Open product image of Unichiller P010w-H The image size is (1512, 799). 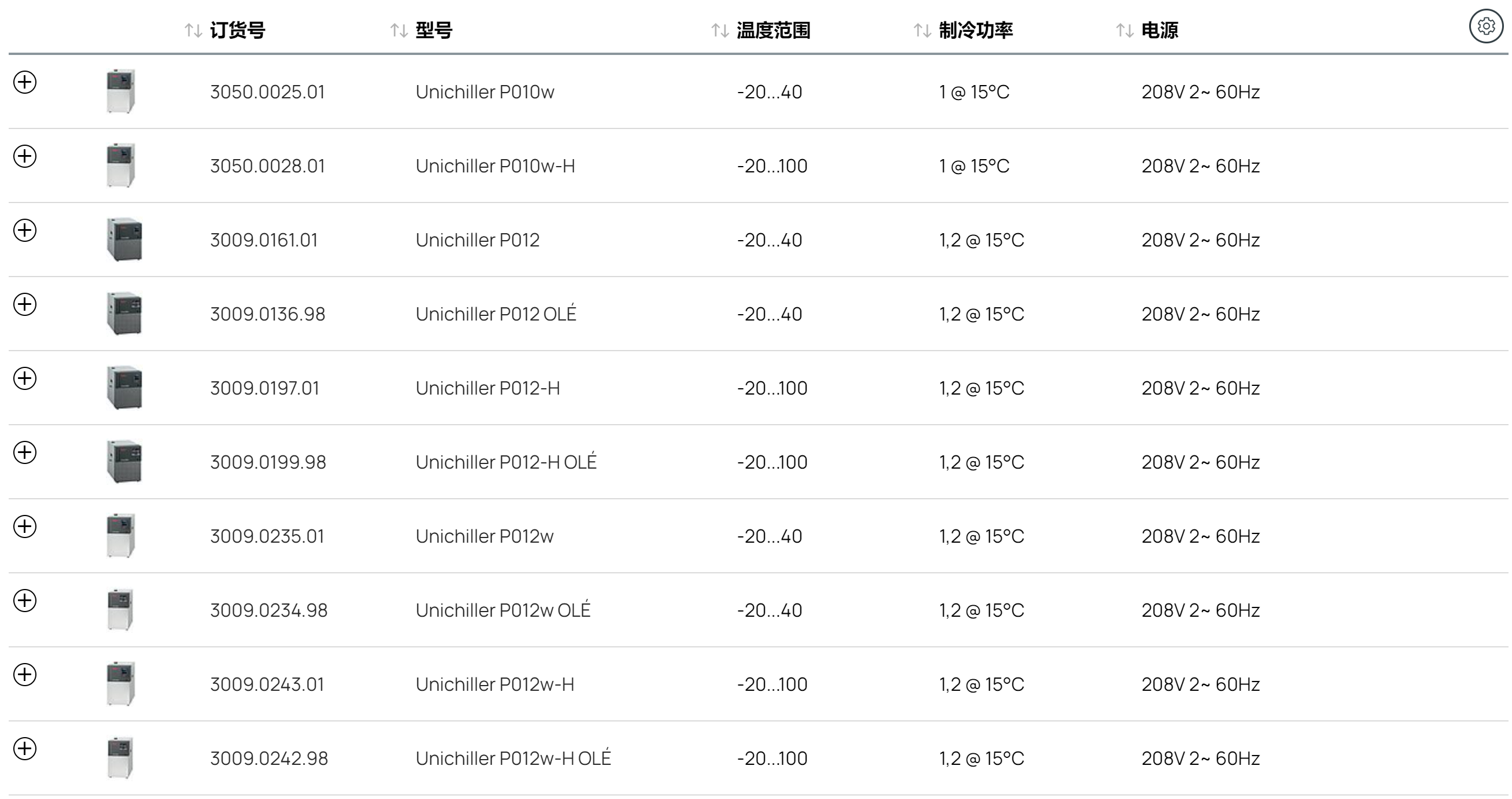coord(121,165)
